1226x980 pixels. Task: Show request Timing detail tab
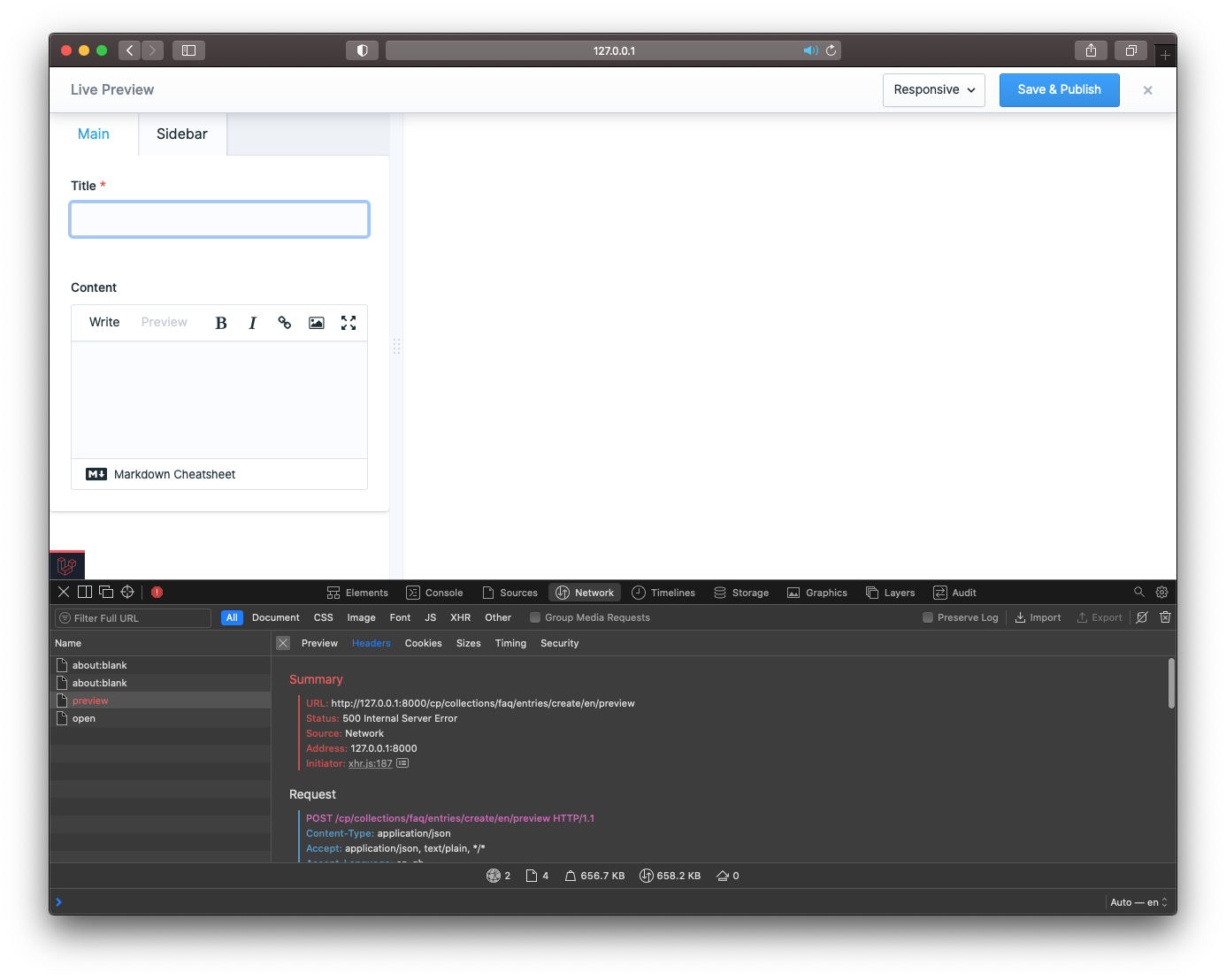tap(510, 643)
